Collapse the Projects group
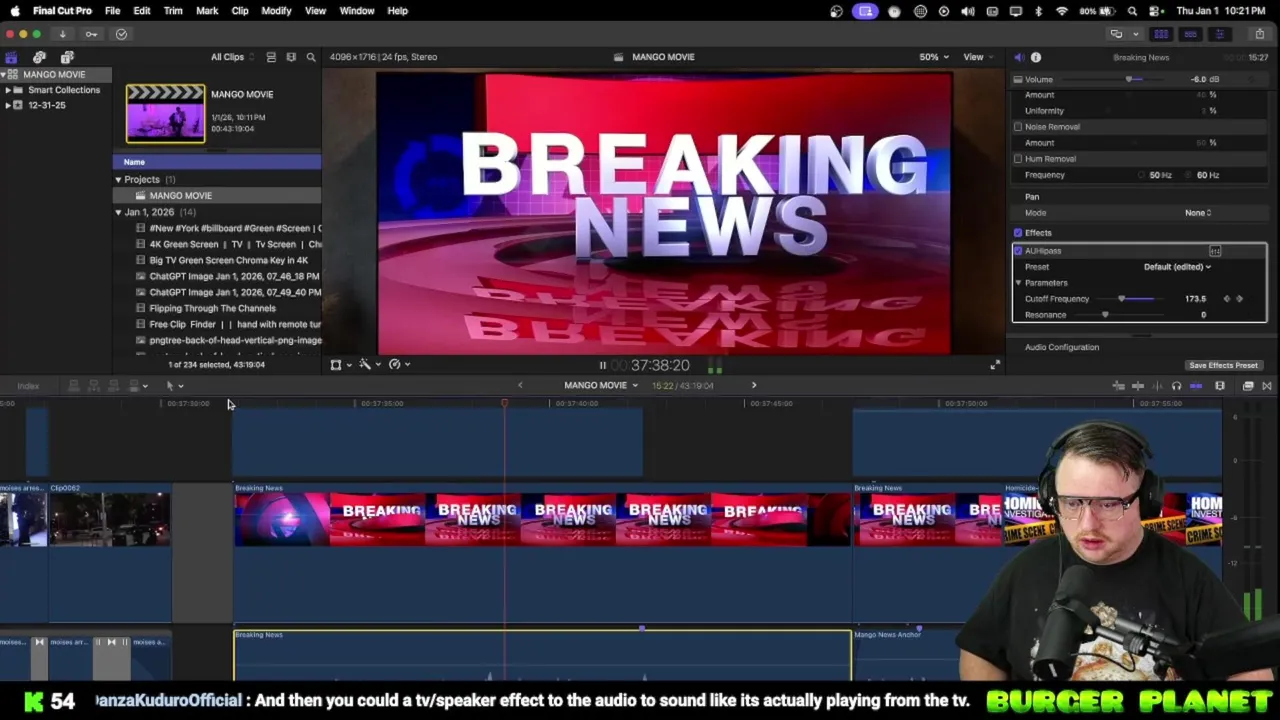This screenshot has height=720, width=1280. pos(118,180)
